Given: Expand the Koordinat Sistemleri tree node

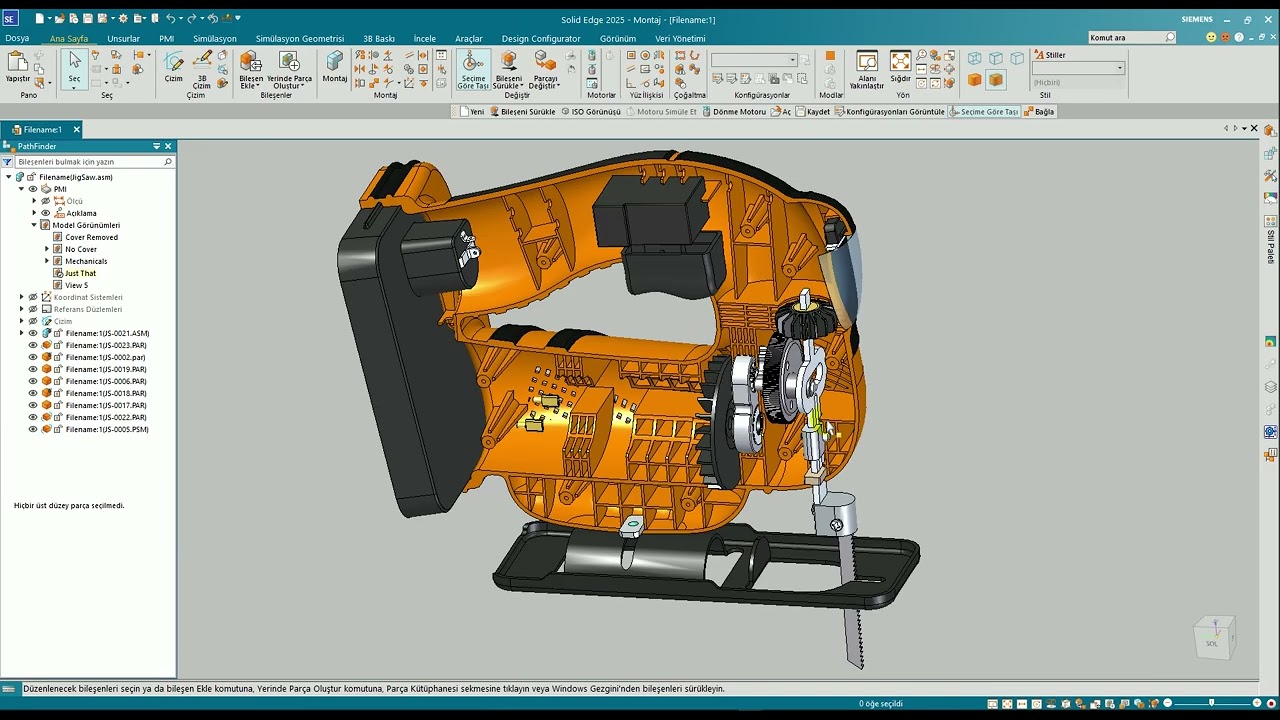Looking at the screenshot, I should [22, 297].
